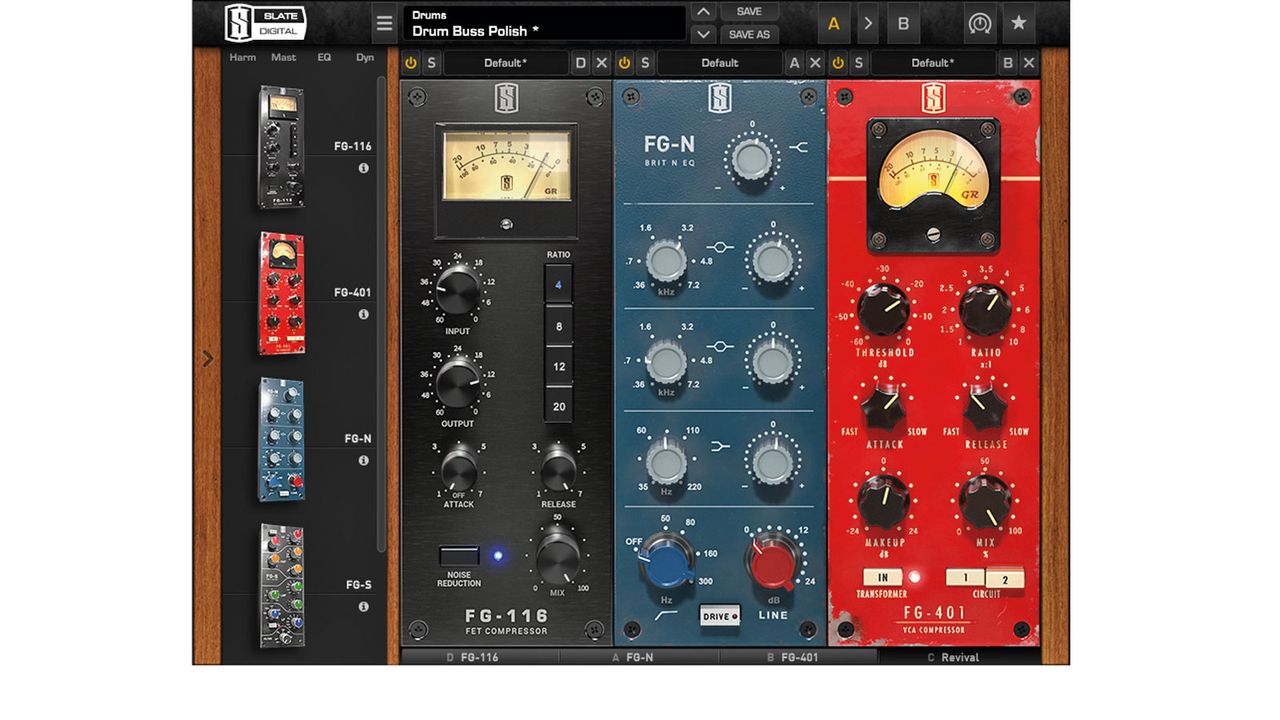
Task: Set FG-116 ratio to 20
Action: [x=558, y=406]
